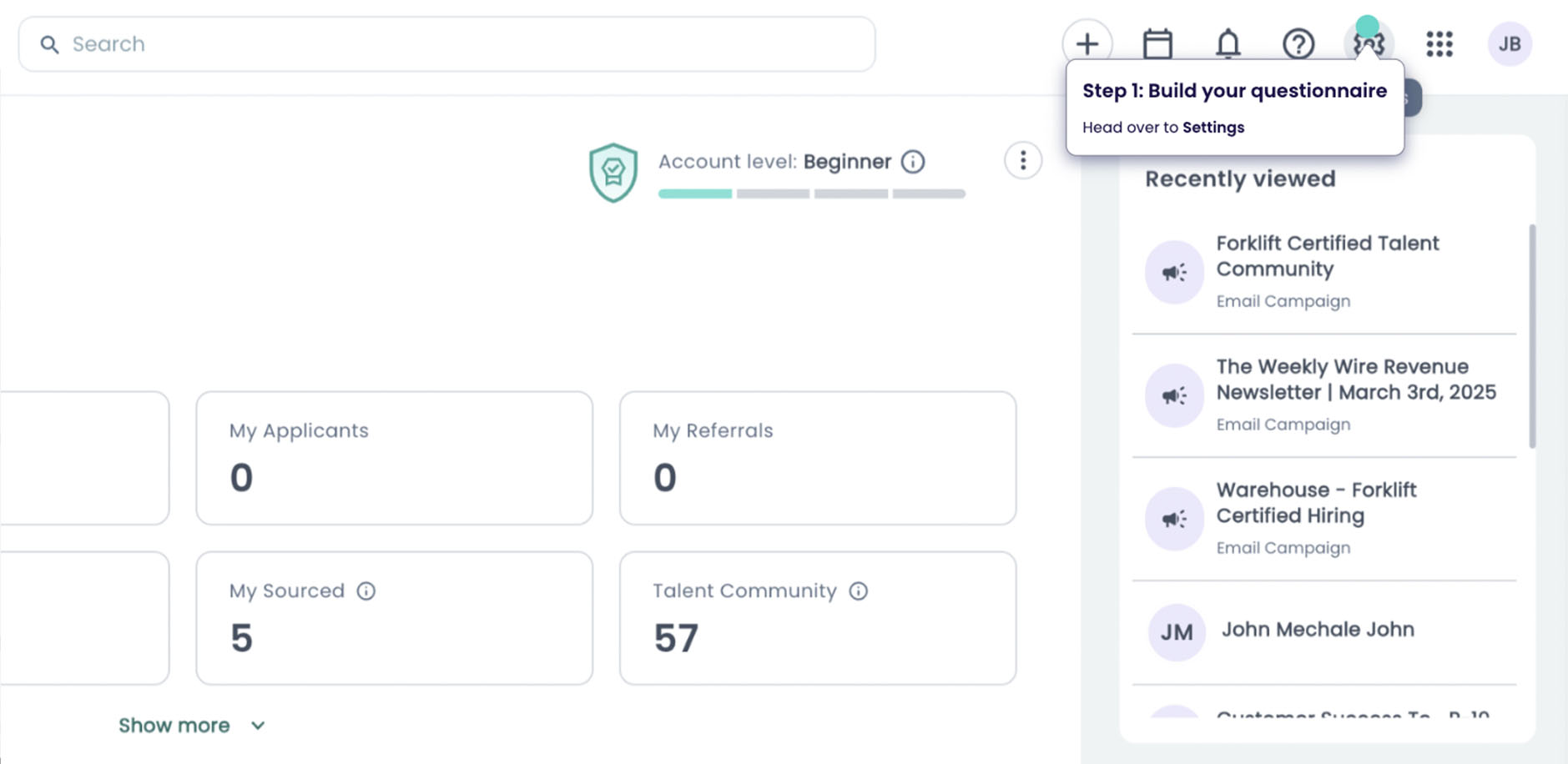
Task: Click the Account level info icon
Action: 913,161
